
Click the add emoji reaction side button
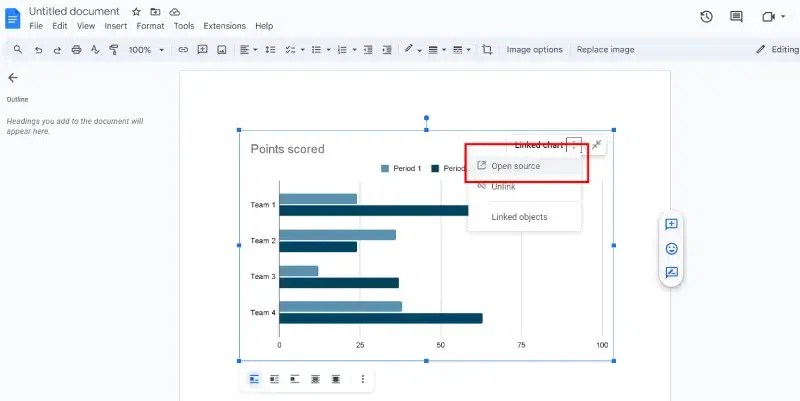click(x=671, y=248)
